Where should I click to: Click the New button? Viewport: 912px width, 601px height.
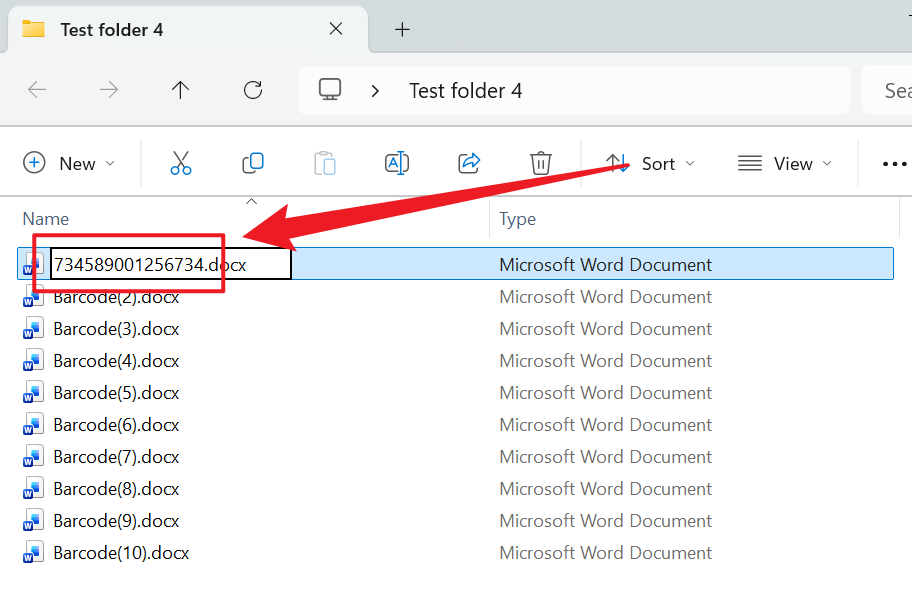tap(62, 162)
